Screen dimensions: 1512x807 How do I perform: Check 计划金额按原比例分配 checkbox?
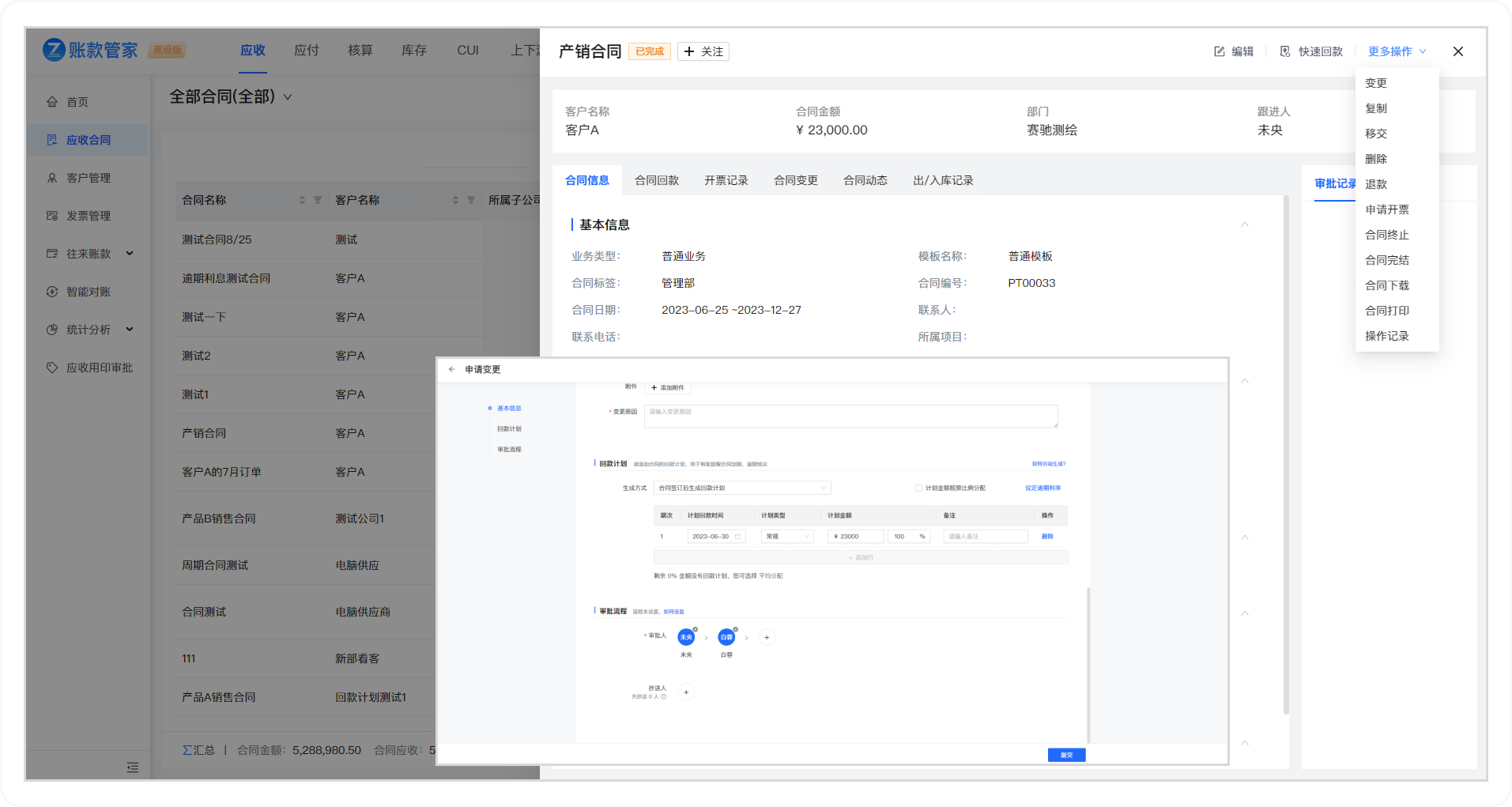(918, 488)
